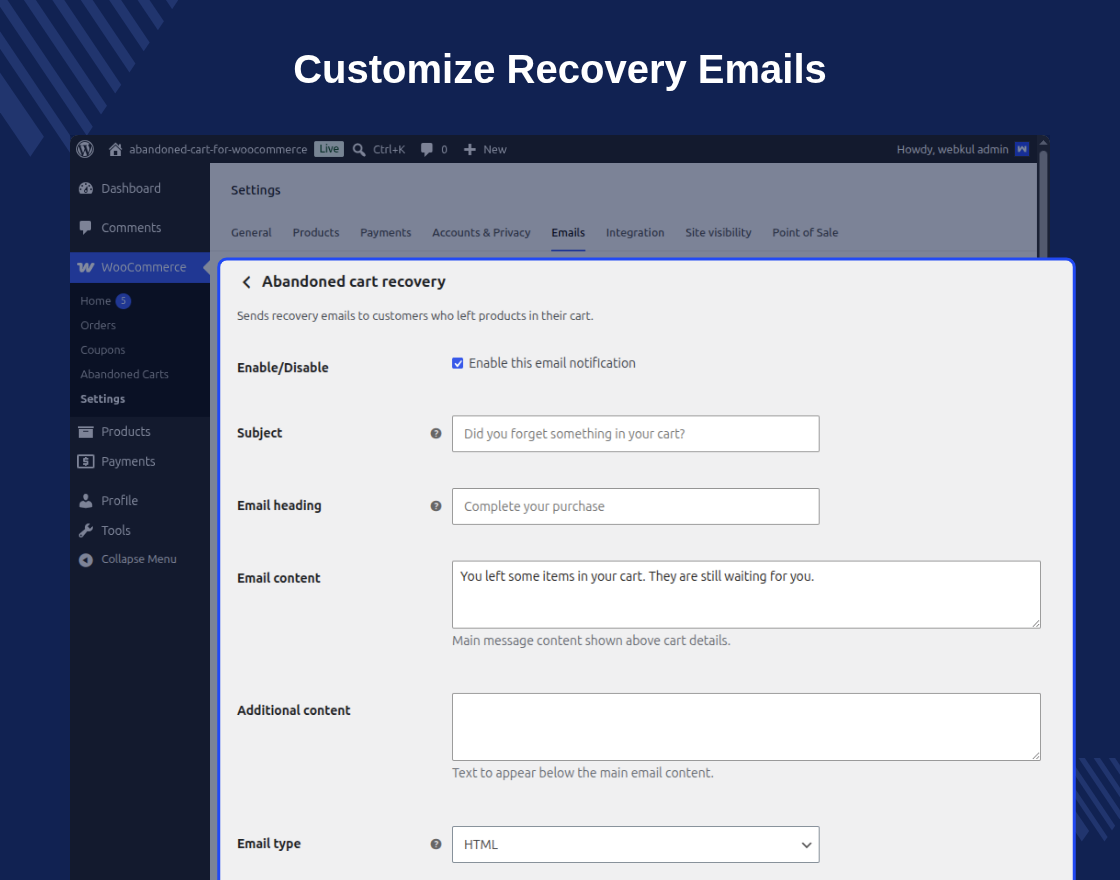Switch to the Payments settings tab
The image size is (1120, 880).
[x=386, y=233]
